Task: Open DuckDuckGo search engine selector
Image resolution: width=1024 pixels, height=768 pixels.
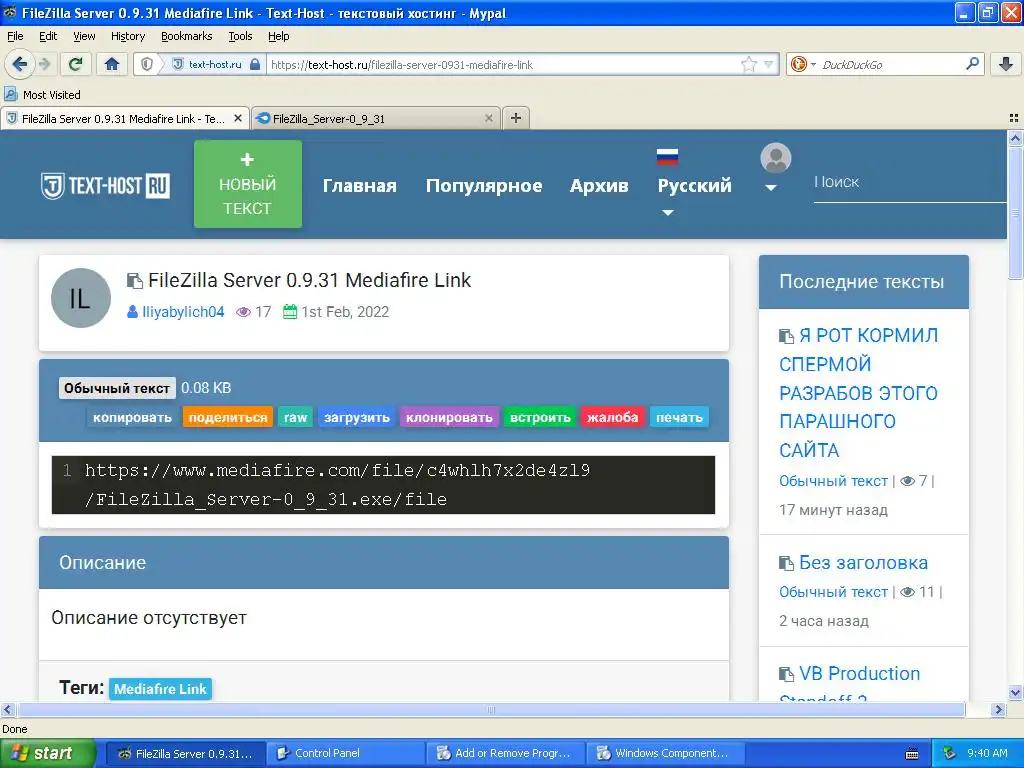Action: [x=803, y=64]
